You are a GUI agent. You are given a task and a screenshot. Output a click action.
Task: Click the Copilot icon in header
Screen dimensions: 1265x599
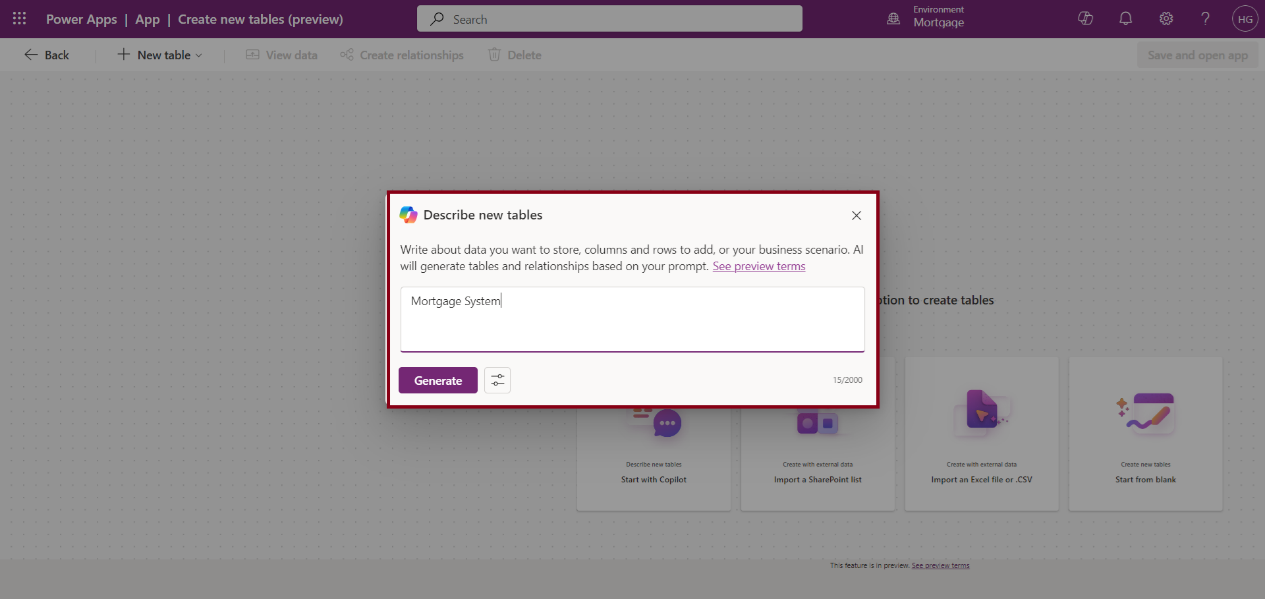pyautogui.click(x=1085, y=19)
